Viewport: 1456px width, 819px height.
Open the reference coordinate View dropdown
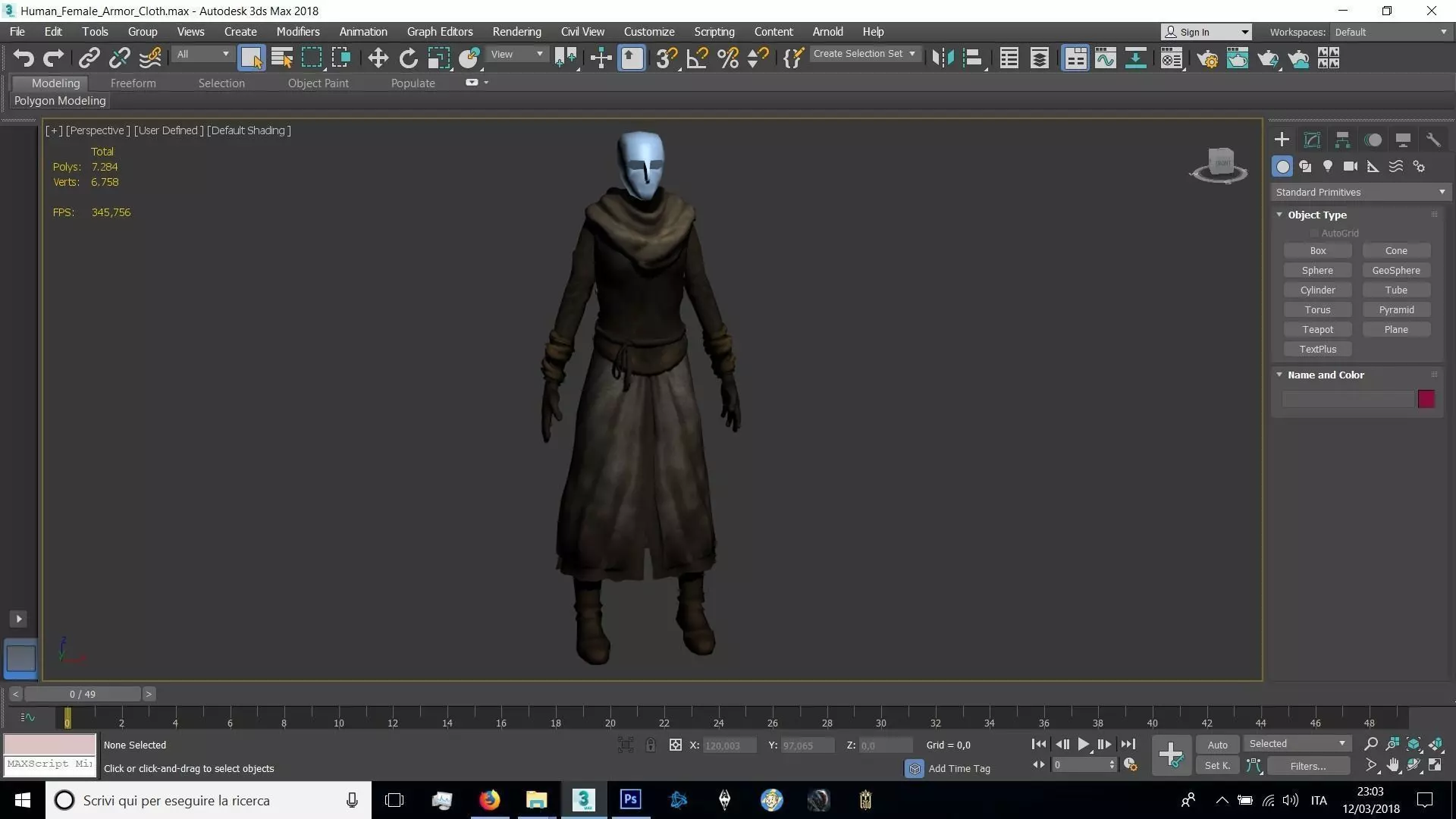517,54
